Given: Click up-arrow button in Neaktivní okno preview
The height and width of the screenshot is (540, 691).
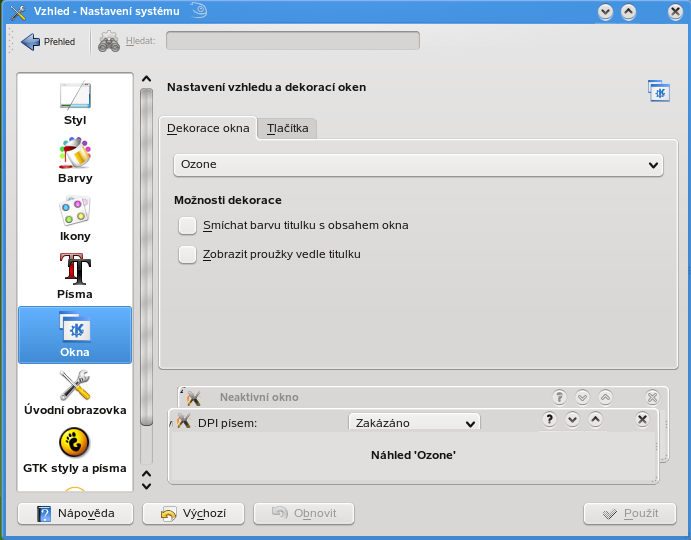Looking at the screenshot, I should pos(606,397).
